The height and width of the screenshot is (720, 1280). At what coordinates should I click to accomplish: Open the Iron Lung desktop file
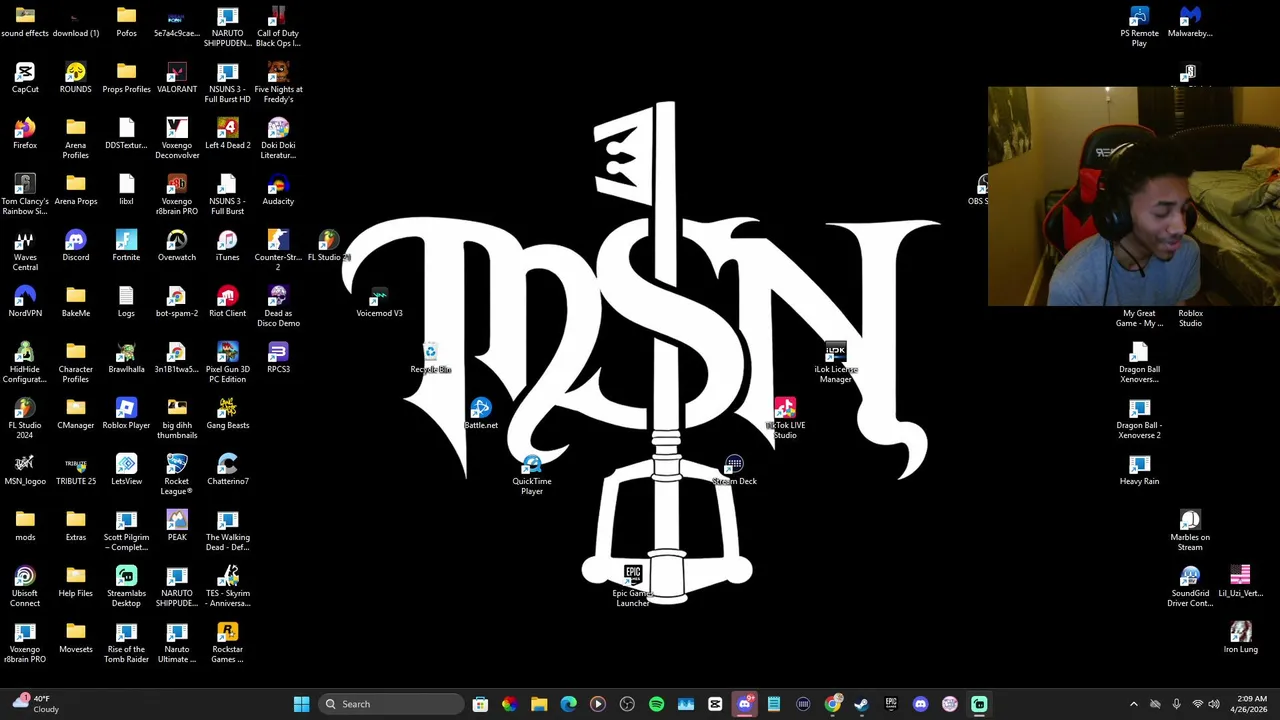click(1241, 638)
